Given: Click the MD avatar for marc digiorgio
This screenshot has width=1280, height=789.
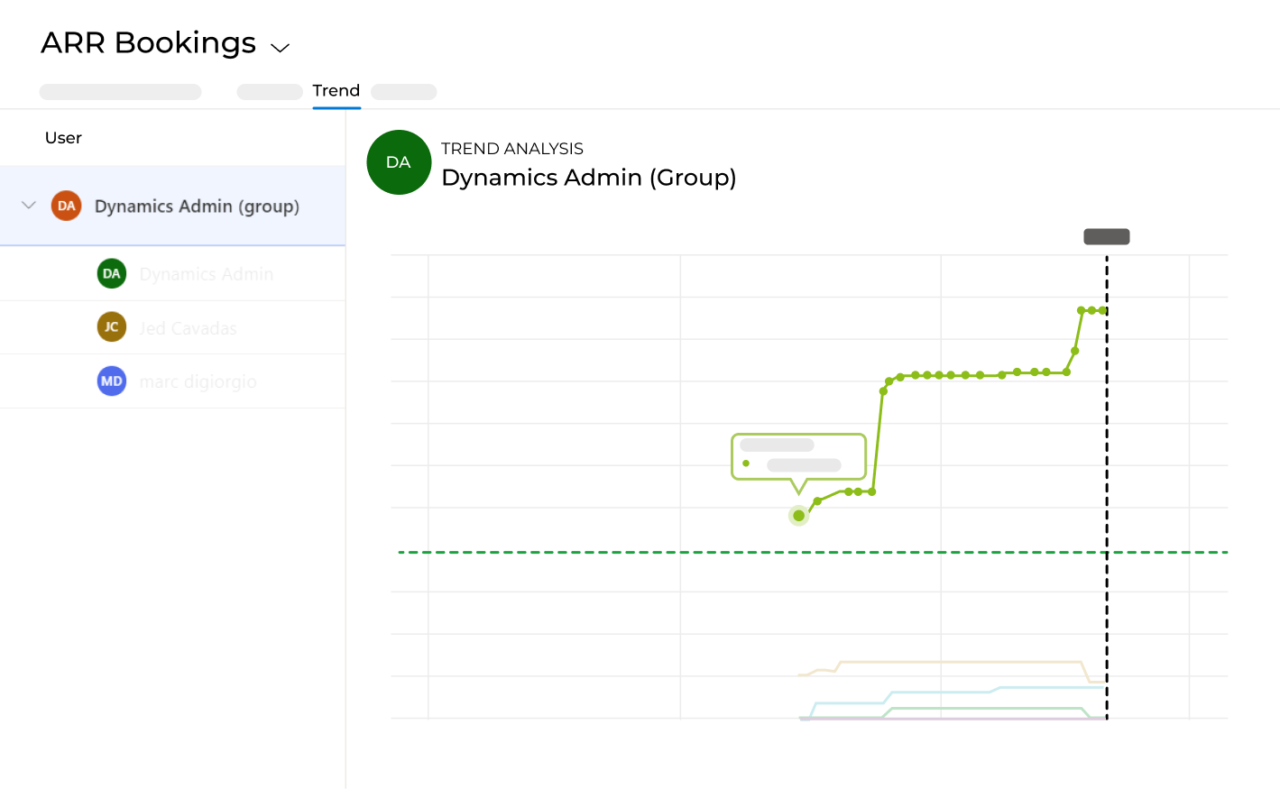Looking at the screenshot, I should coord(111,381).
